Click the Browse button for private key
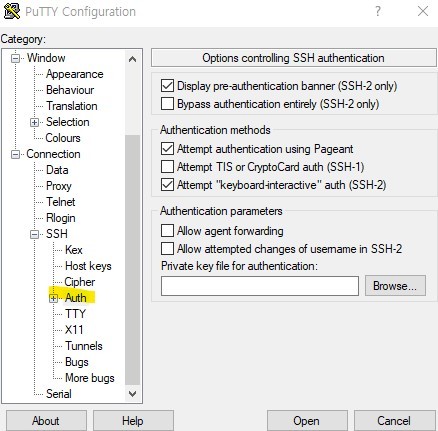 pyautogui.click(x=395, y=286)
